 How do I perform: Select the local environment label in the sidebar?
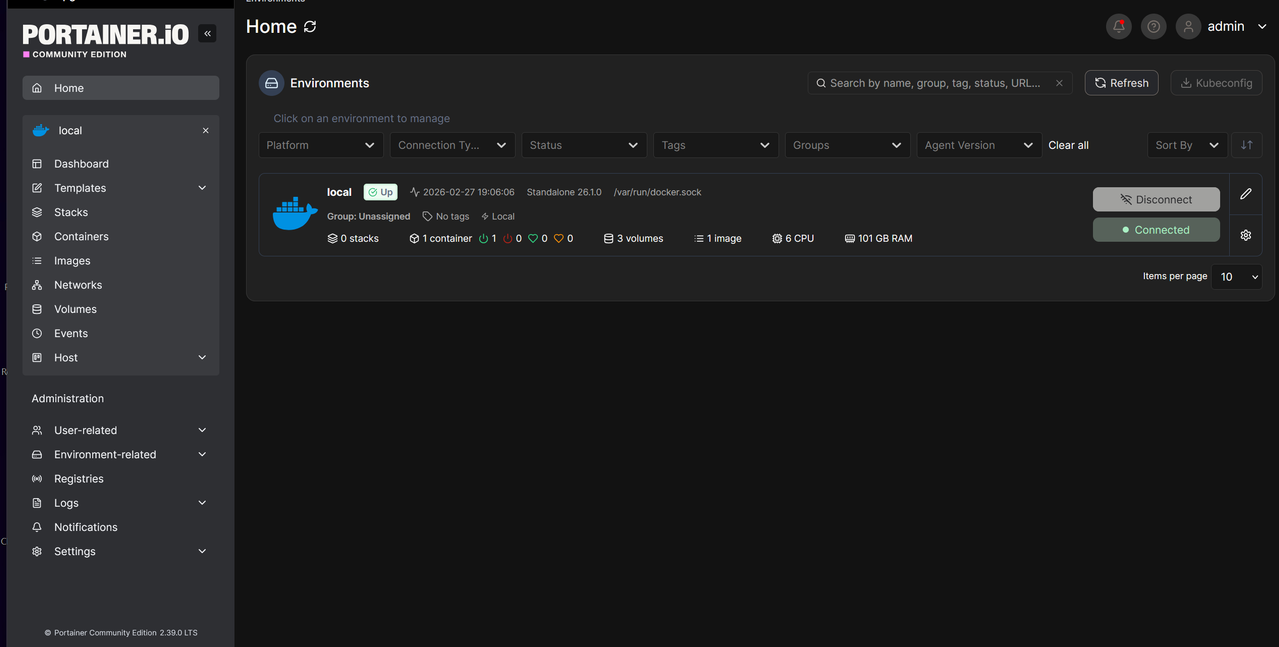click(x=70, y=131)
